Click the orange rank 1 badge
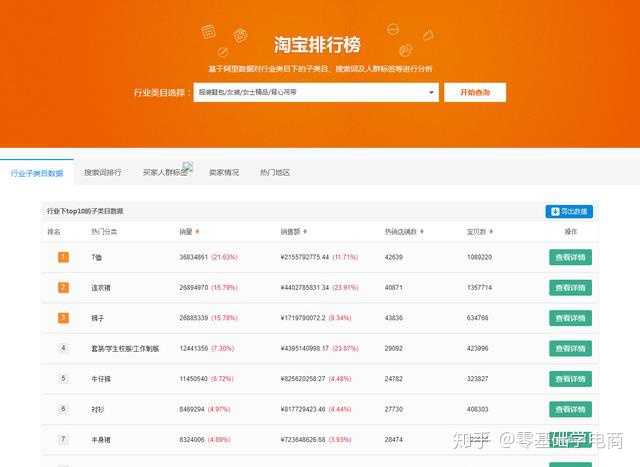 pos(63,257)
